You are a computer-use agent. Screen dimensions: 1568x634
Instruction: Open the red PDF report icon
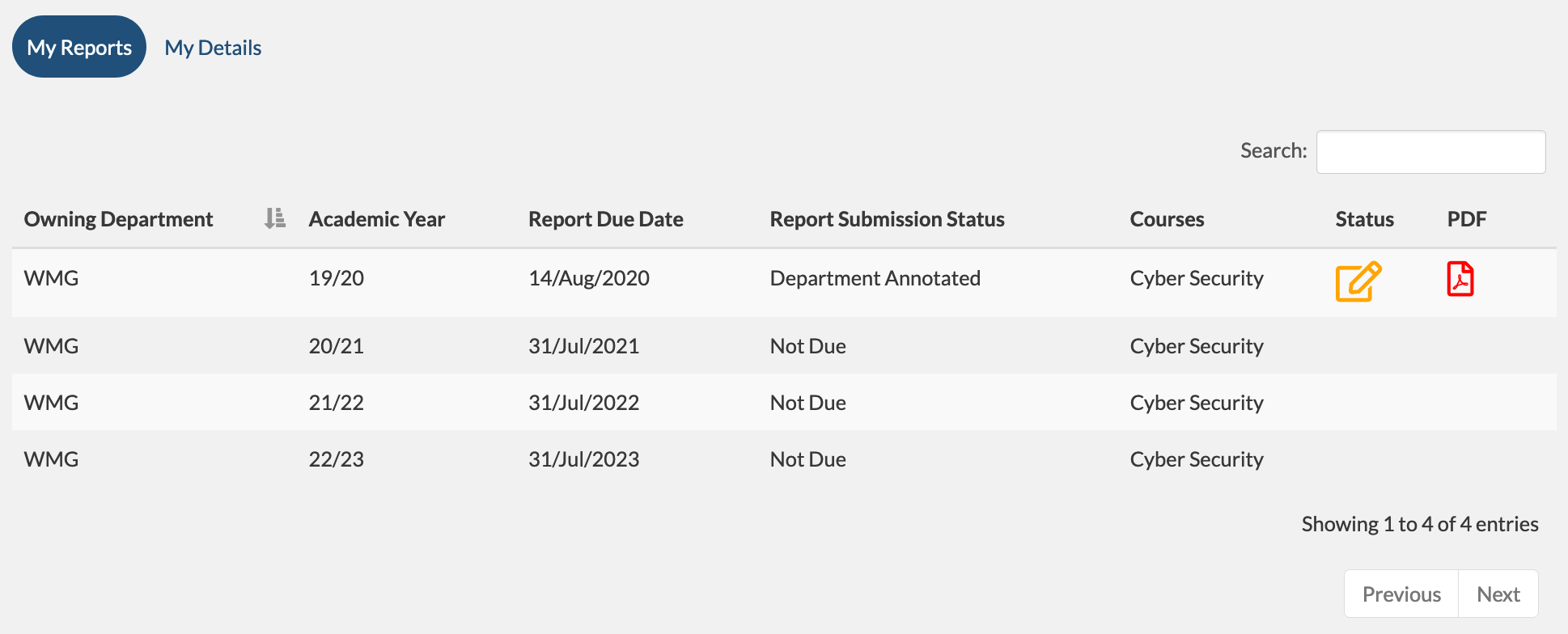pyautogui.click(x=1460, y=280)
